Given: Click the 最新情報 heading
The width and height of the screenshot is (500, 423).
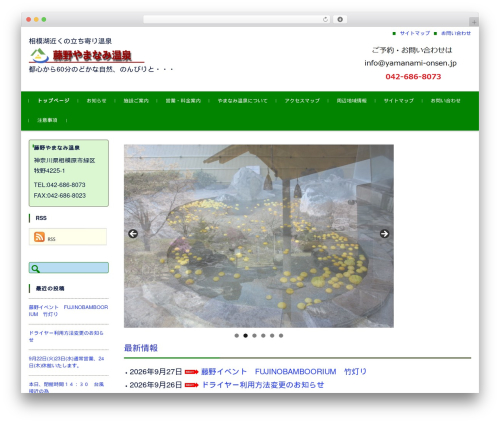Looking at the screenshot, I should (x=141, y=348).
